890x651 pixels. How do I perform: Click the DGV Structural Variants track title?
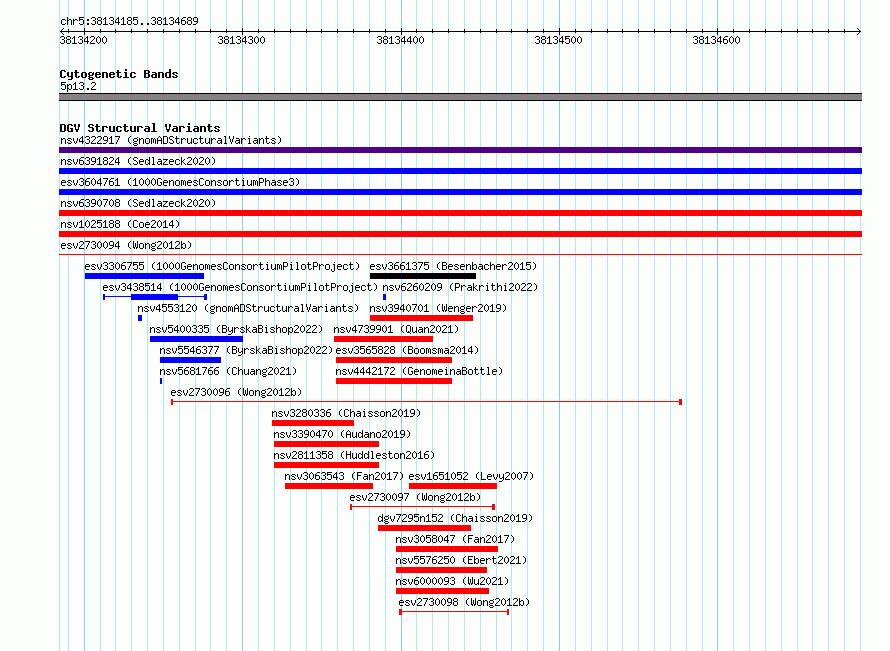pos(140,128)
